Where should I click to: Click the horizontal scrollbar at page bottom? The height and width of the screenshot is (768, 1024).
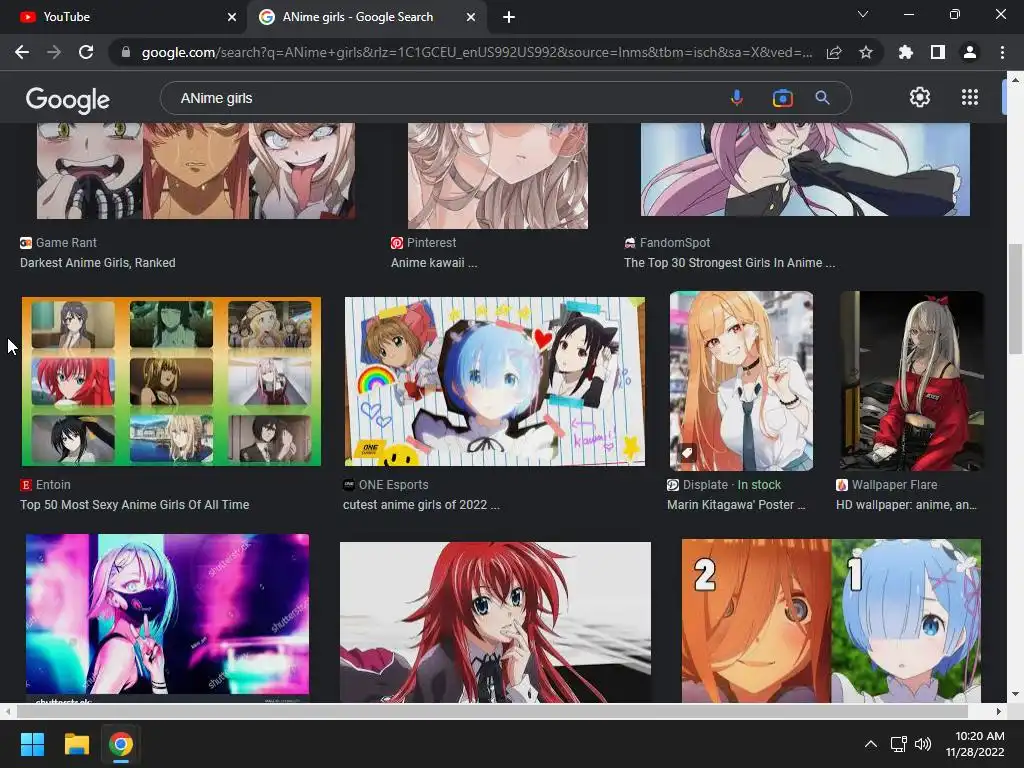492,711
